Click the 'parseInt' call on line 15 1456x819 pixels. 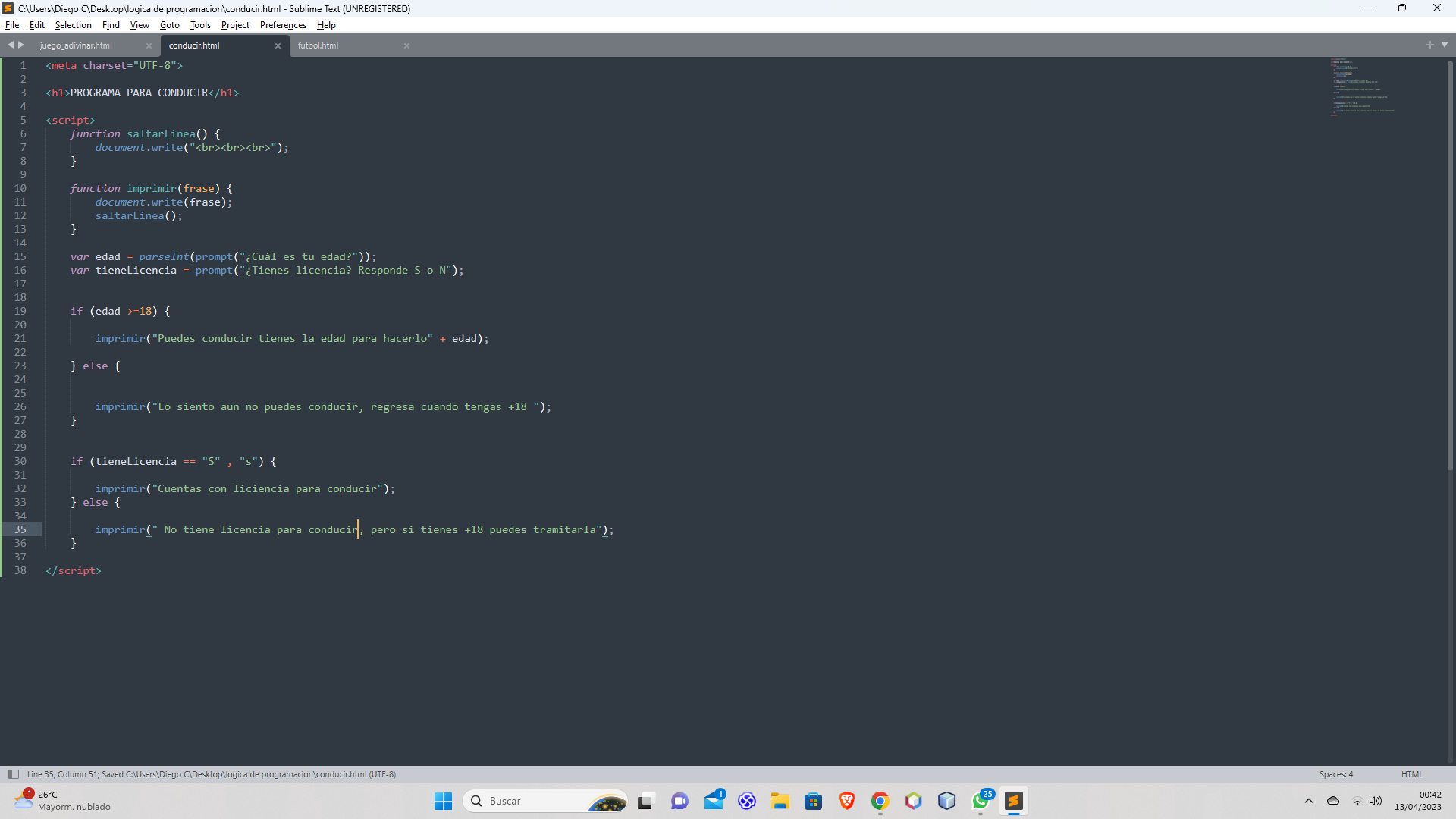(x=164, y=256)
